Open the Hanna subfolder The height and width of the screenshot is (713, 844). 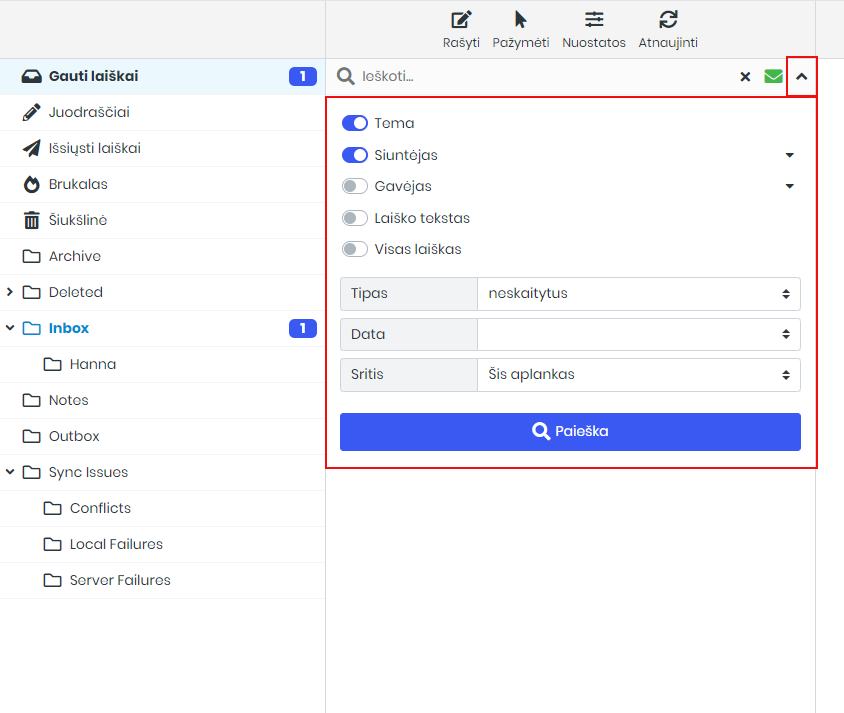coord(161,365)
